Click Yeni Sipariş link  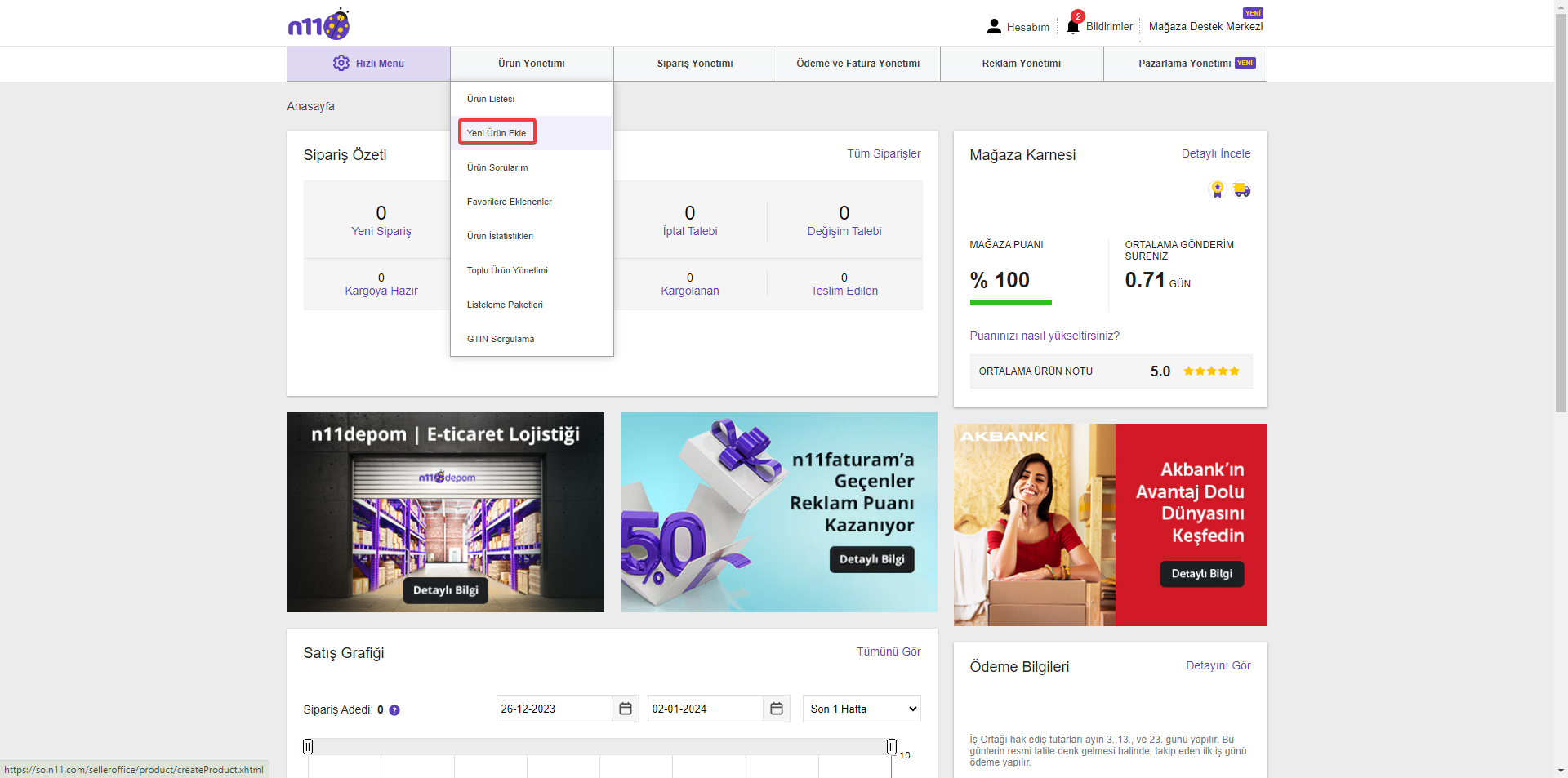pos(381,231)
